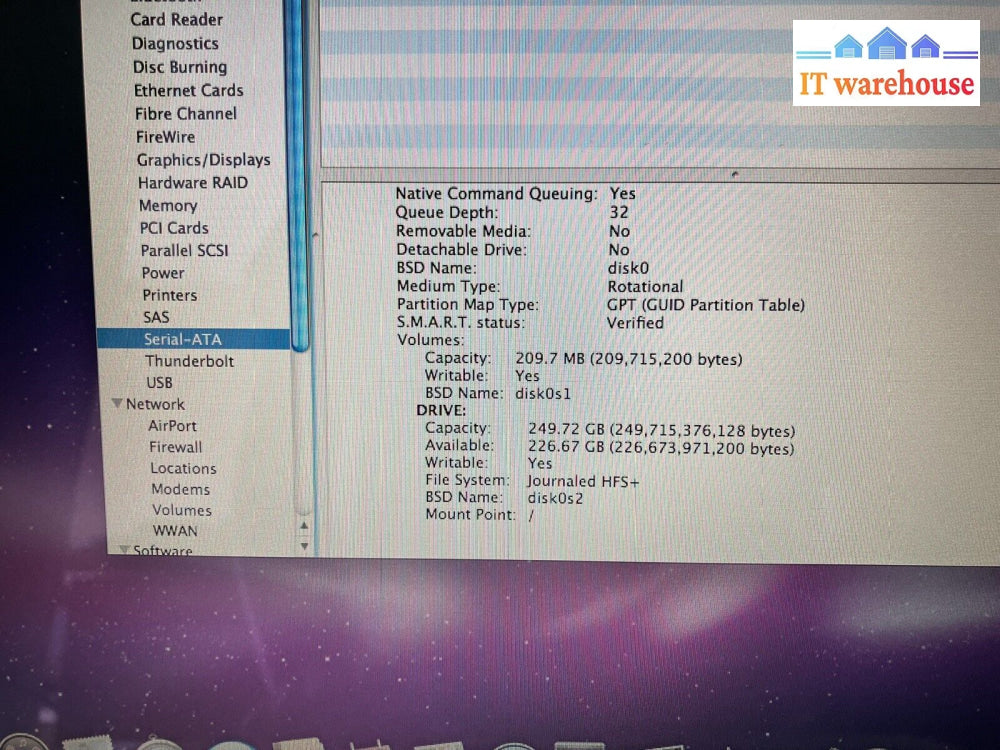Show AirPort network information
This screenshot has width=1000, height=750.
click(172, 426)
